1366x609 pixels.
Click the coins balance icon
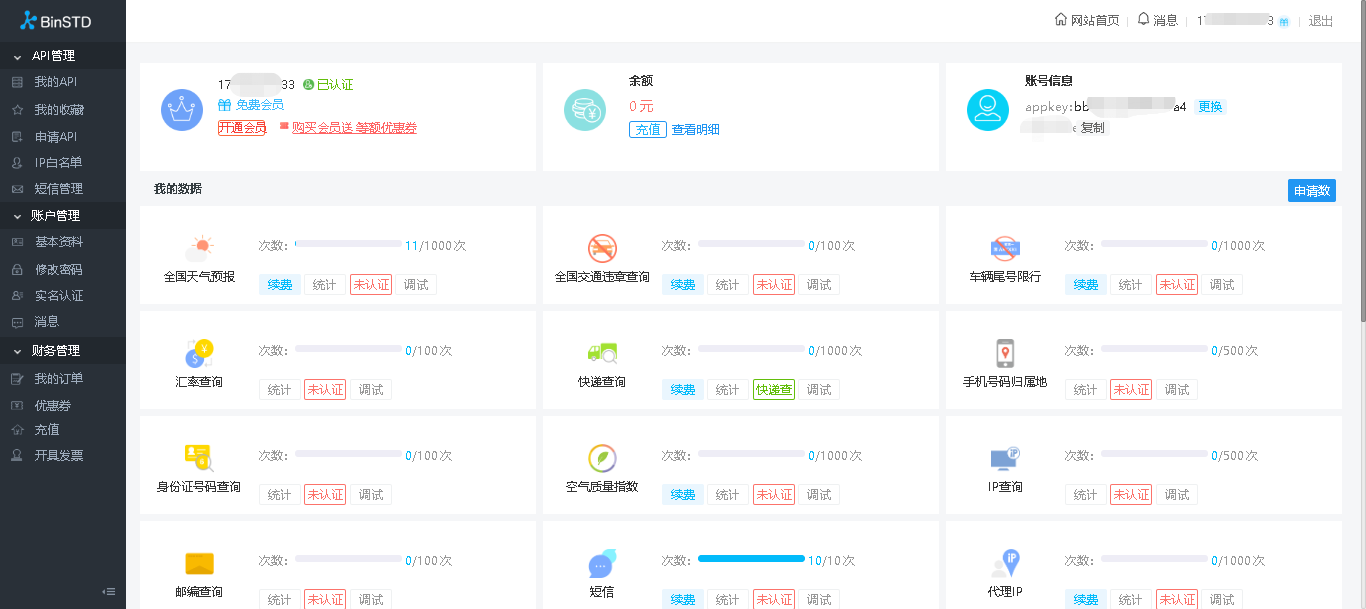(585, 110)
